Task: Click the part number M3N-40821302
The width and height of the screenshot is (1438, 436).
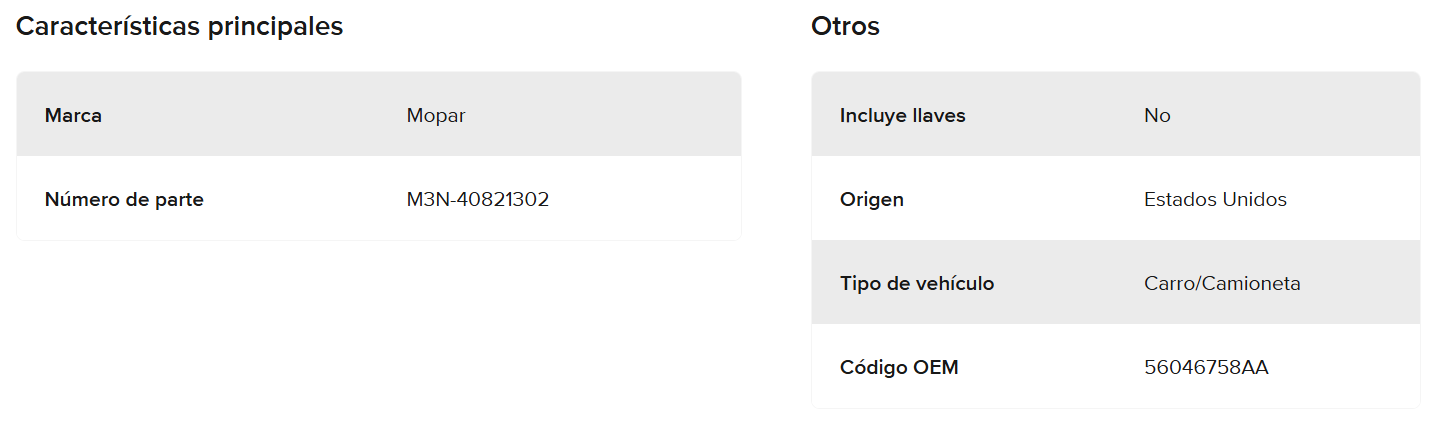Action: (478, 200)
